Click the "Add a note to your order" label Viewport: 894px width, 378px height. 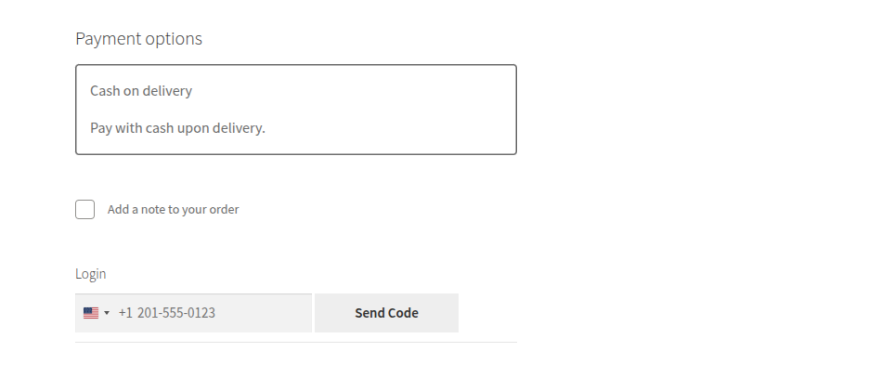pos(173,209)
